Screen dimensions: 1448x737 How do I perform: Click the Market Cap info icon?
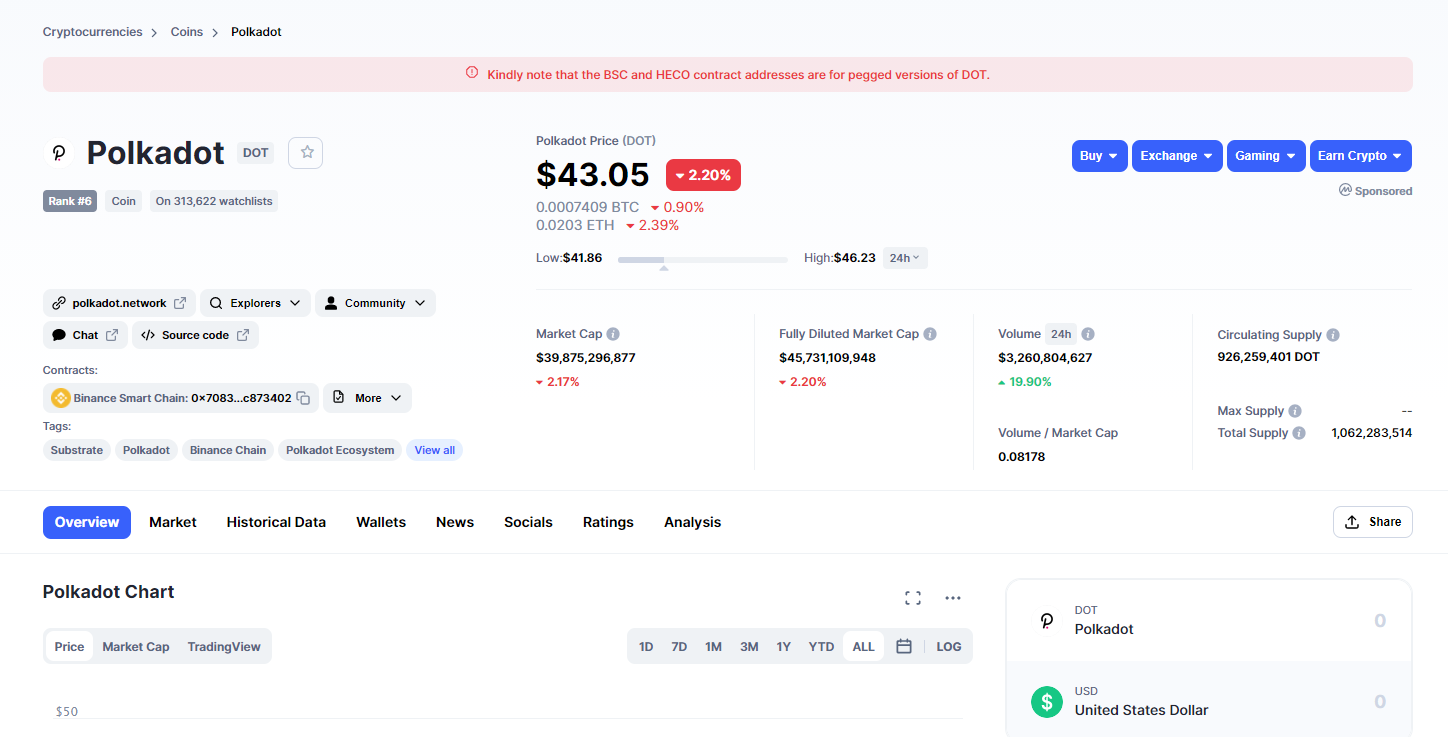[x=613, y=334]
